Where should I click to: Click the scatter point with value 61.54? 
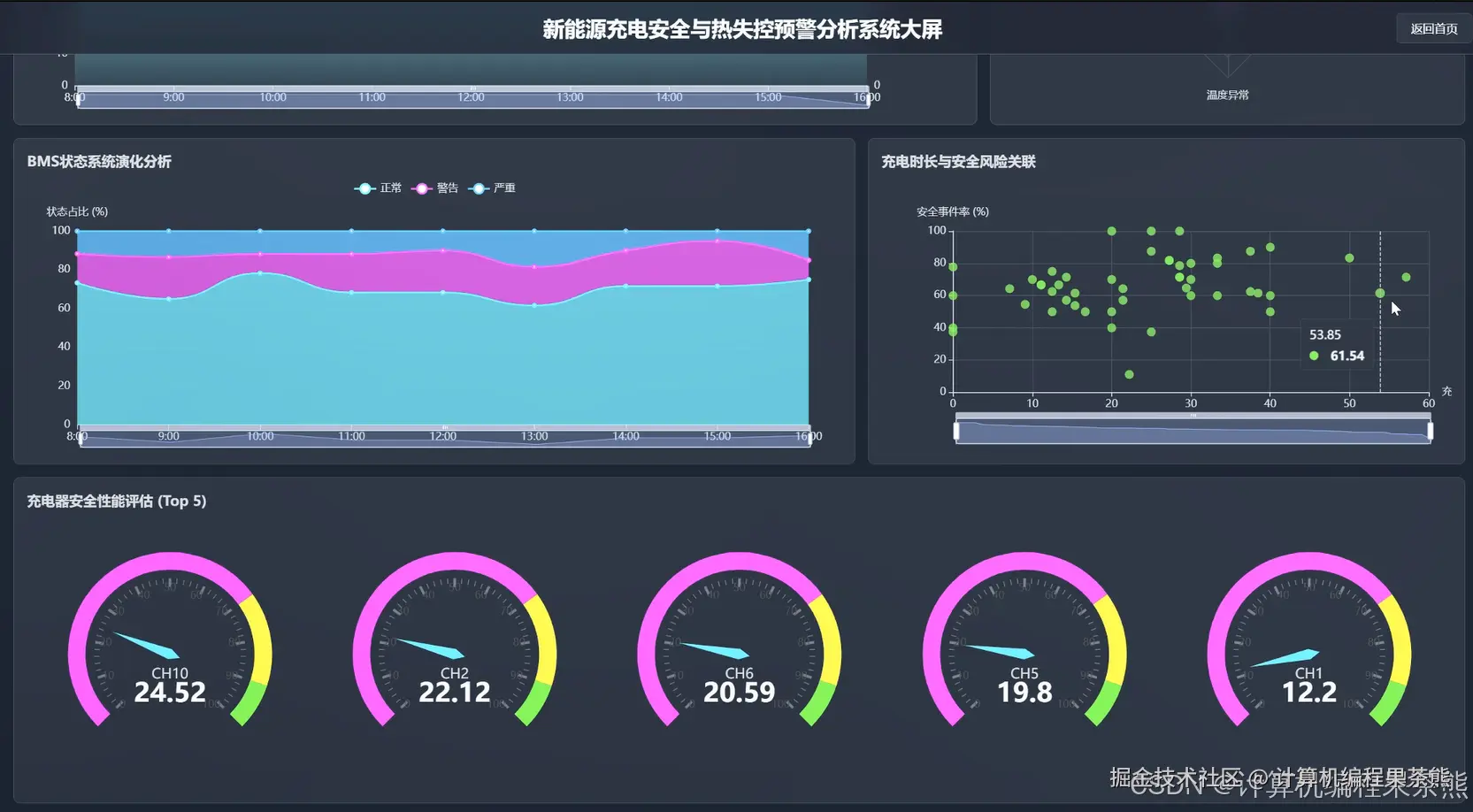(x=1380, y=293)
